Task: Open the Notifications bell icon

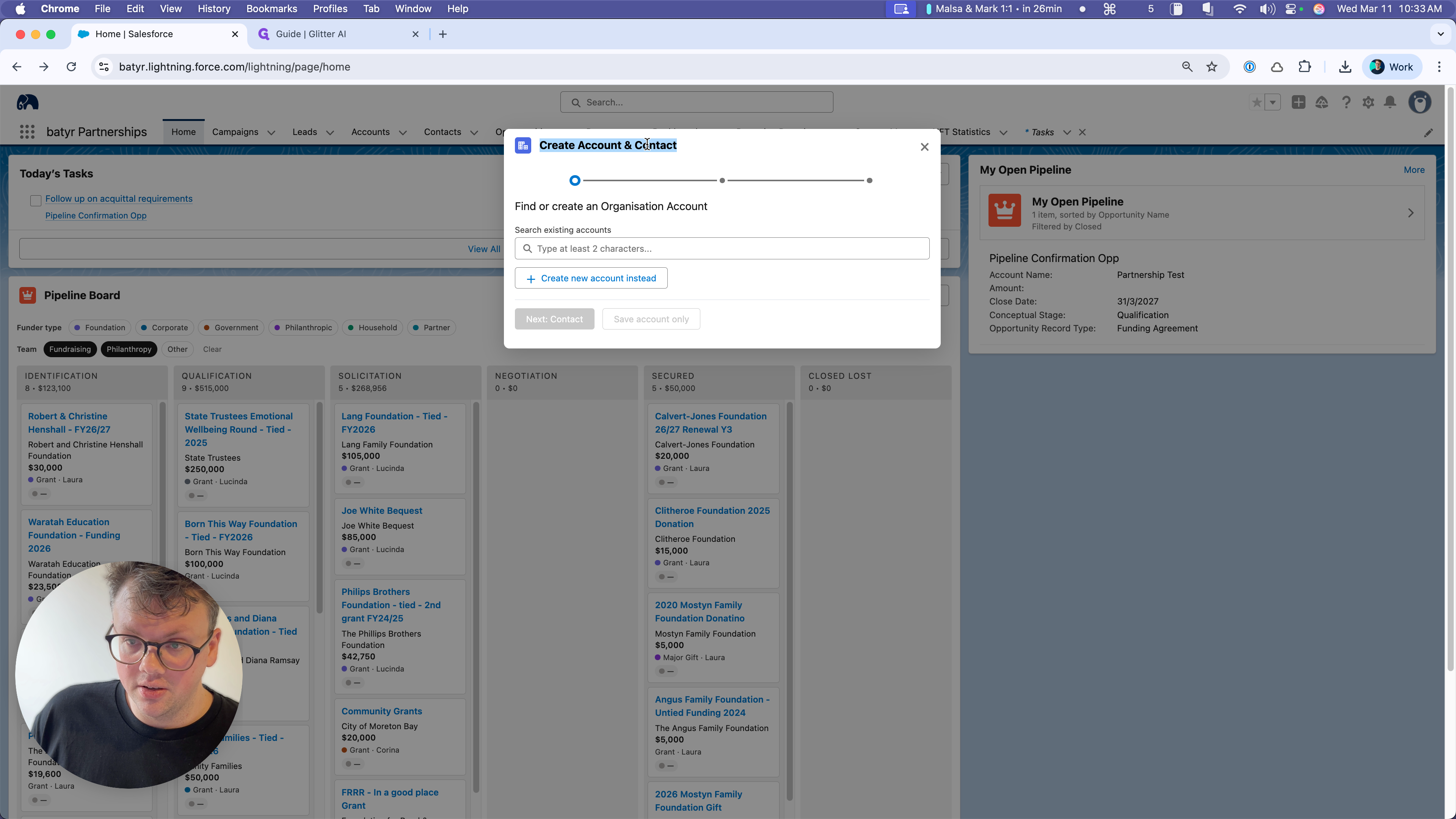Action: pyautogui.click(x=1390, y=102)
